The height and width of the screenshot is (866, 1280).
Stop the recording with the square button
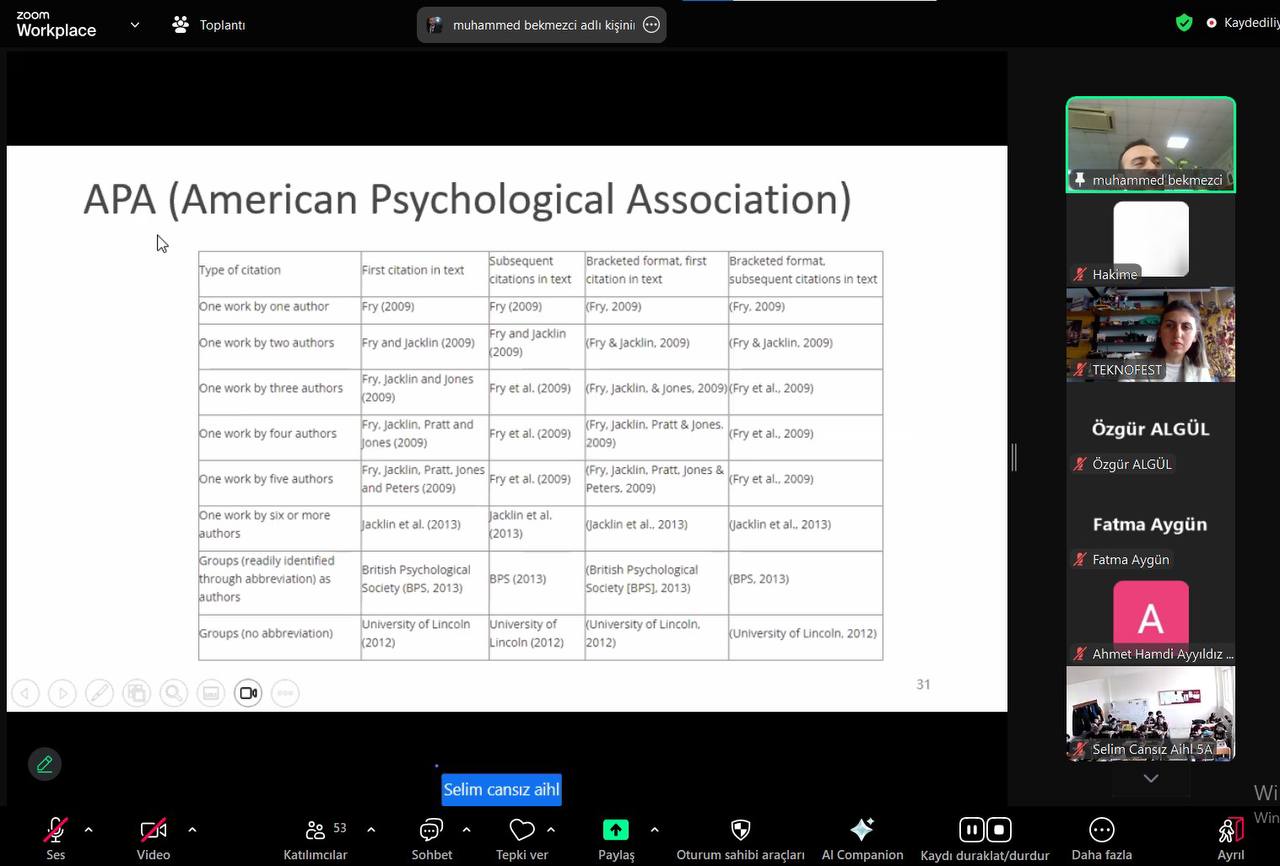998,830
